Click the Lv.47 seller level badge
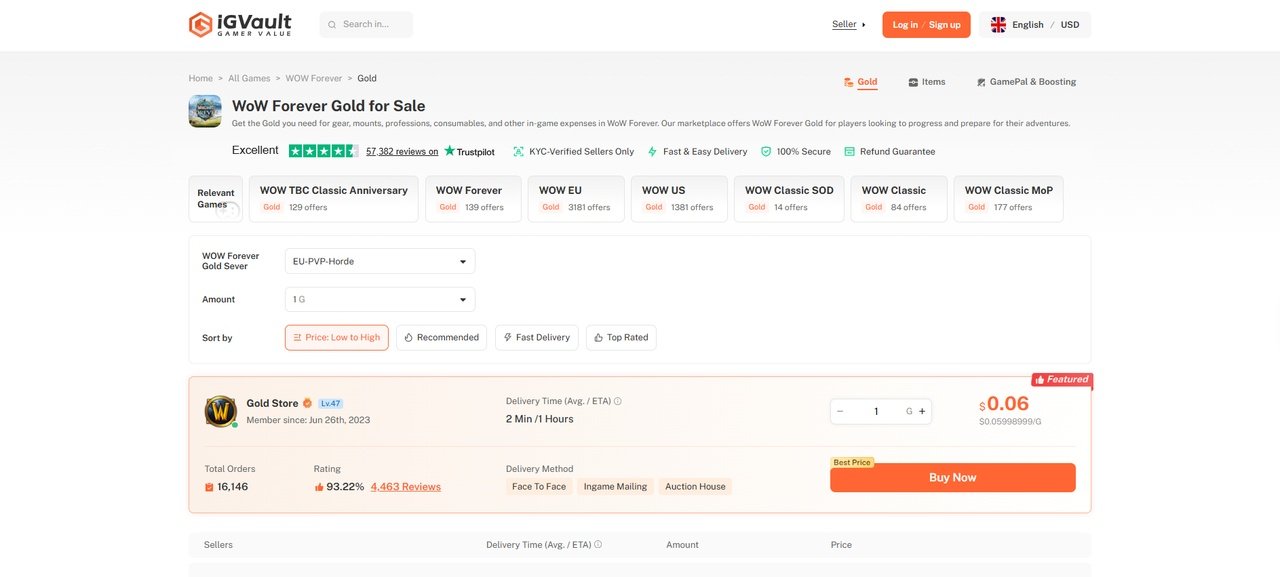 click(331, 403)
